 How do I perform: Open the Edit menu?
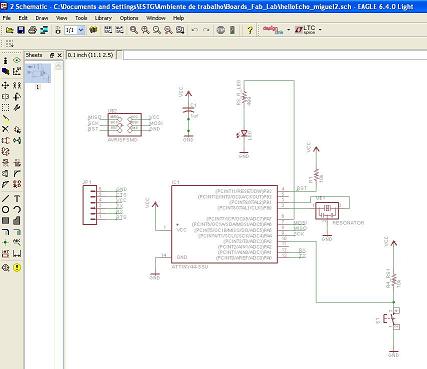pyautogui.click(x=23, y=18)
